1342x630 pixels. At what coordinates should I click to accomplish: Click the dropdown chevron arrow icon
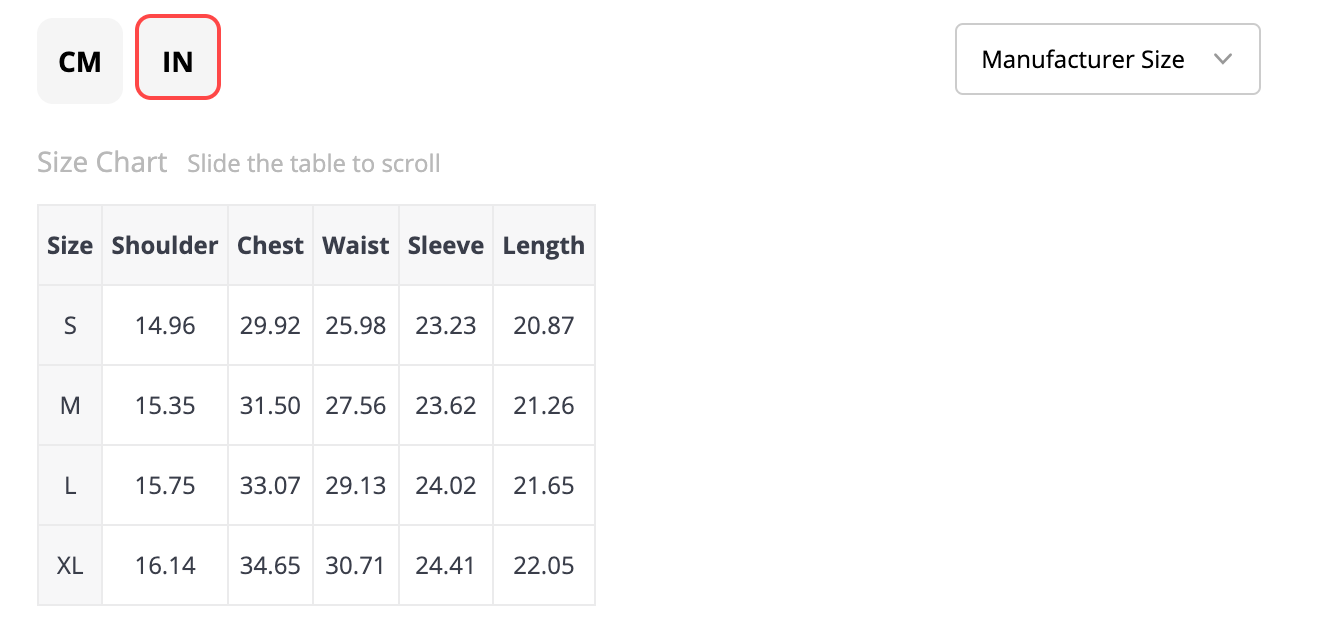point(1222,59)
